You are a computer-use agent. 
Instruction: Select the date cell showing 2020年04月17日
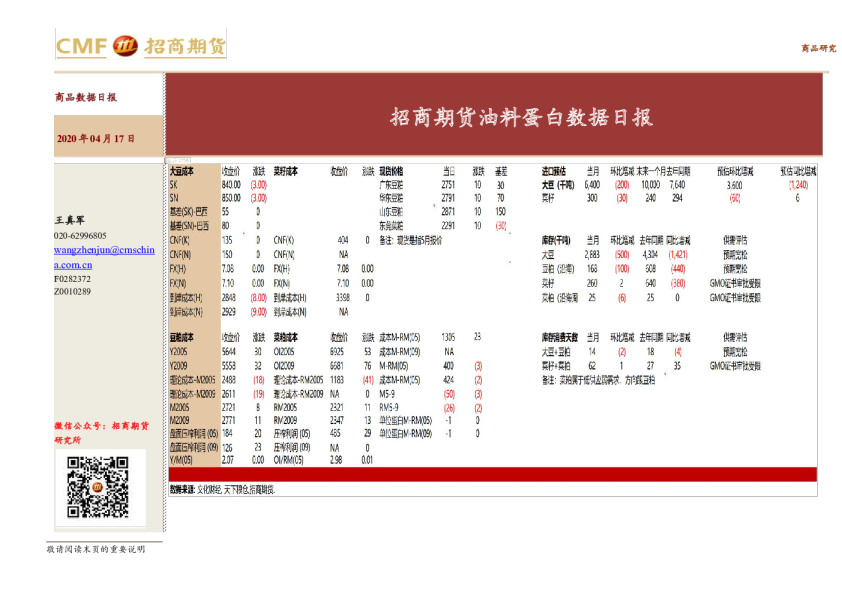click(x=95, y=136)
